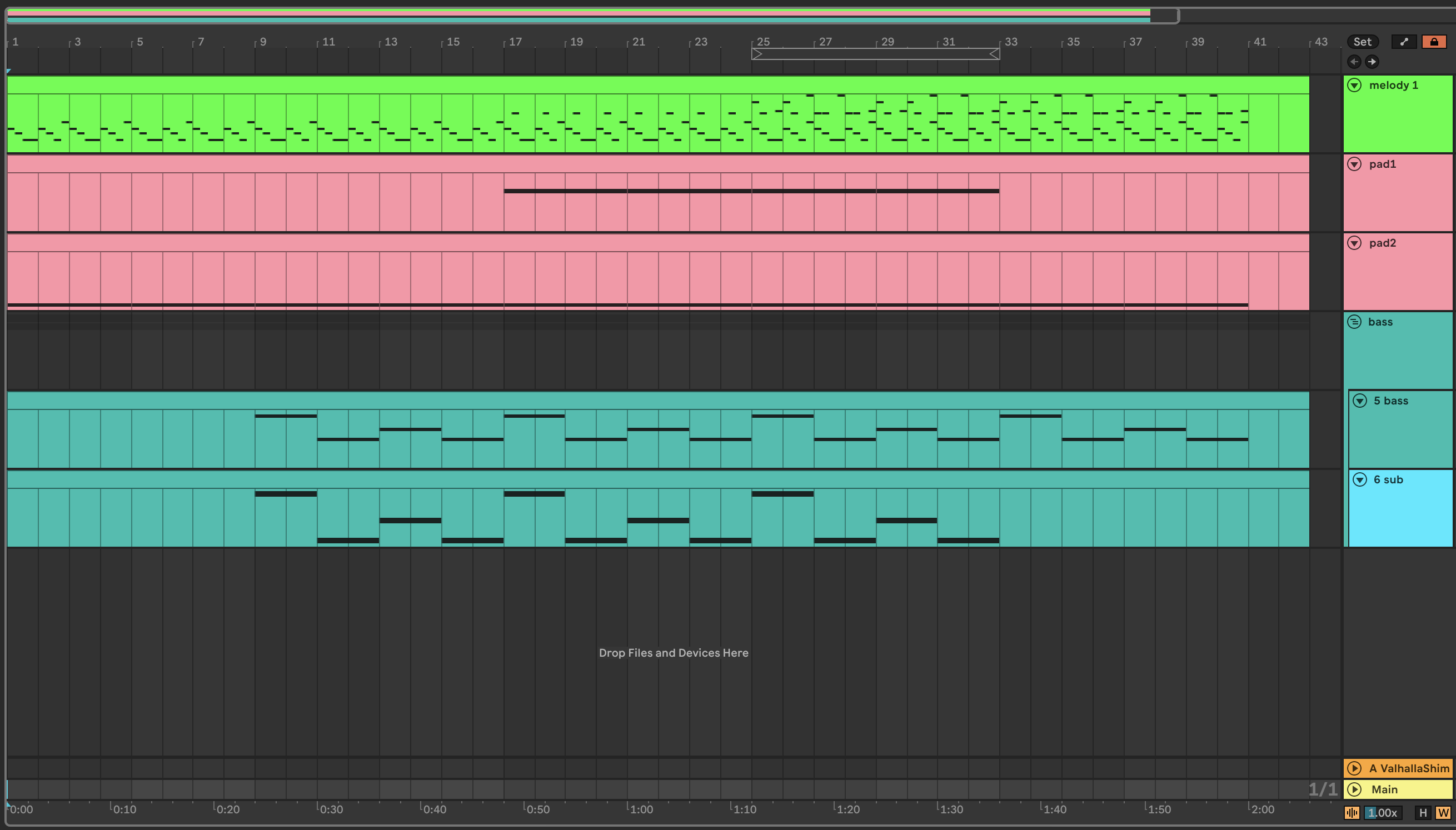
Task: Click 0:00 on the time ruler
Action: tap(22, 809)
